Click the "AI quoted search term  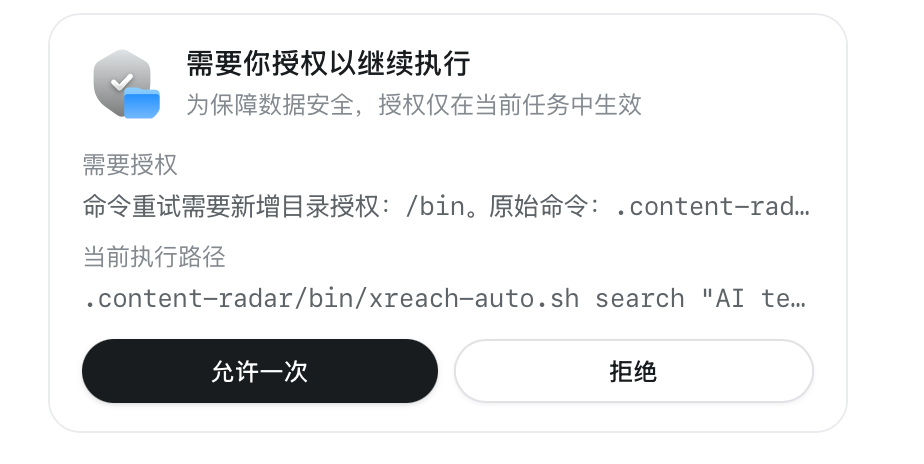coord(723,299)
